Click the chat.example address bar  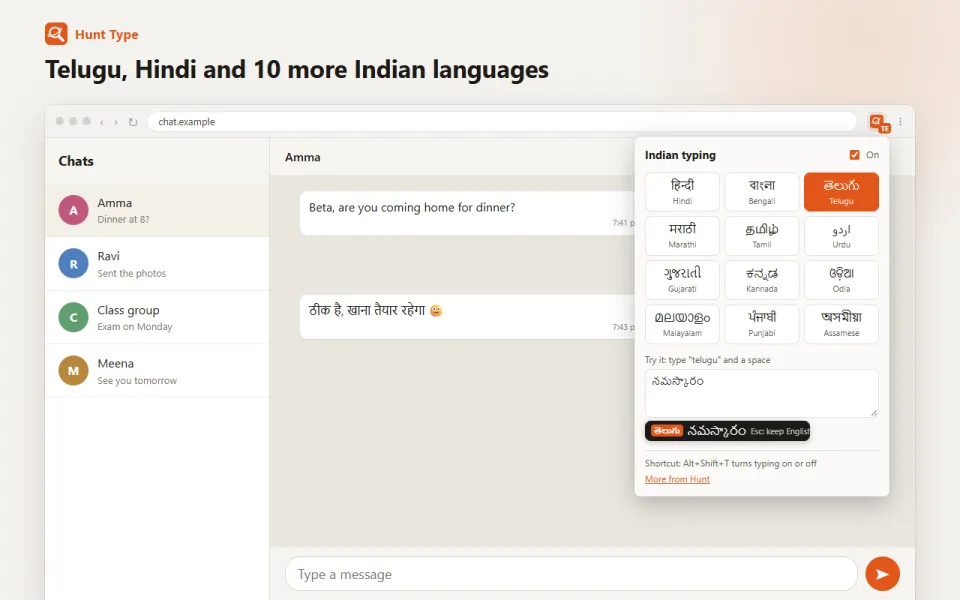(x=502, y=122)
